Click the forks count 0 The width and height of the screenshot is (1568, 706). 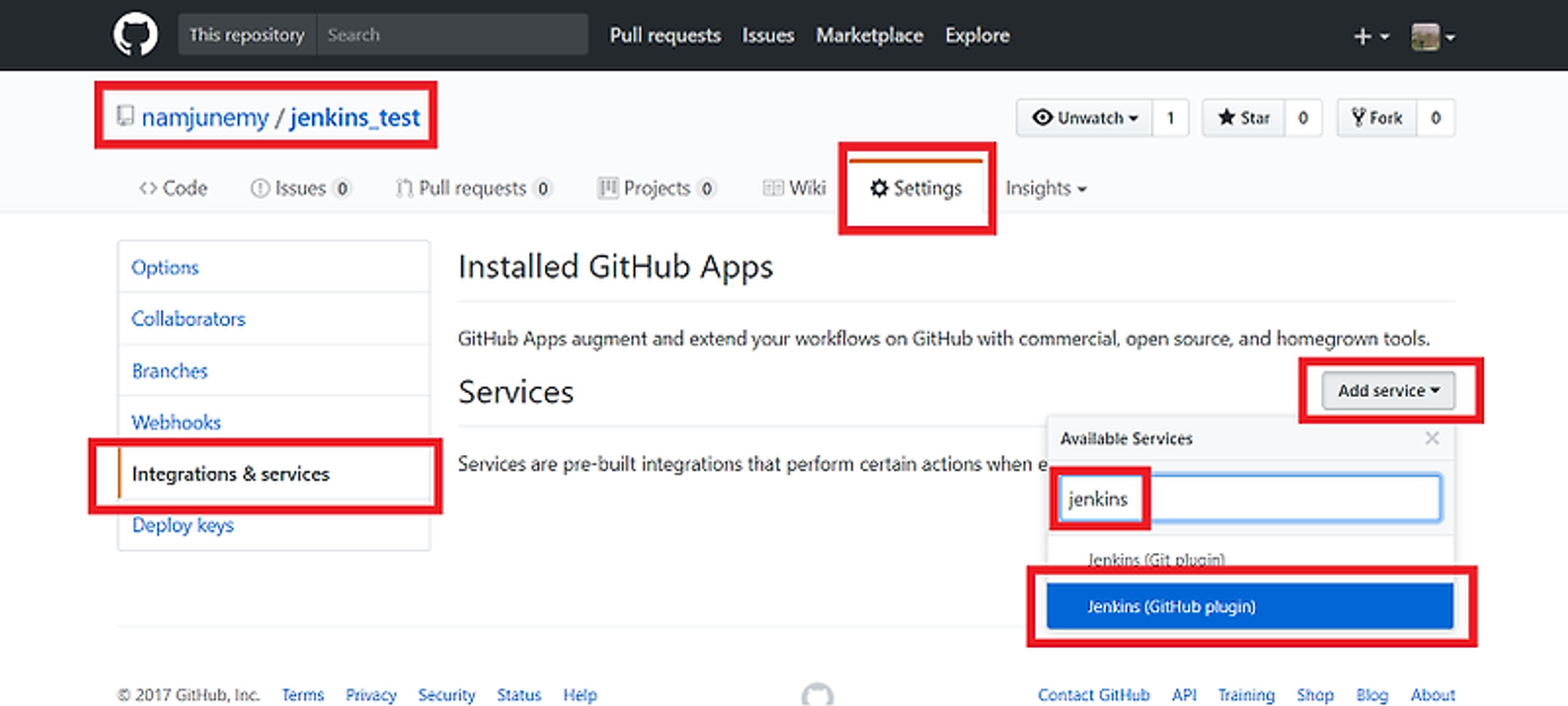(x=1436, y=118)
